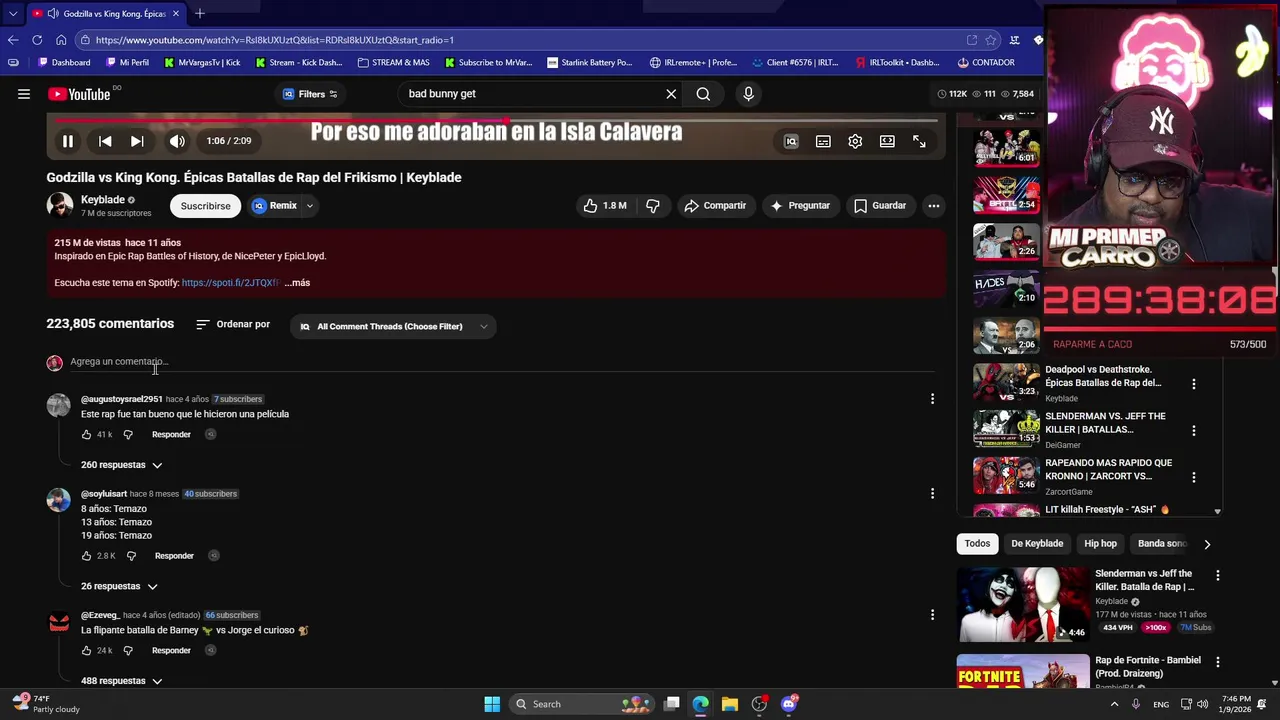Image resolution: width=1280 pixels, height=720 pixels.
Task: Like the video with the thumbs-up, 1.8 M
Action: tap(605, 206)
